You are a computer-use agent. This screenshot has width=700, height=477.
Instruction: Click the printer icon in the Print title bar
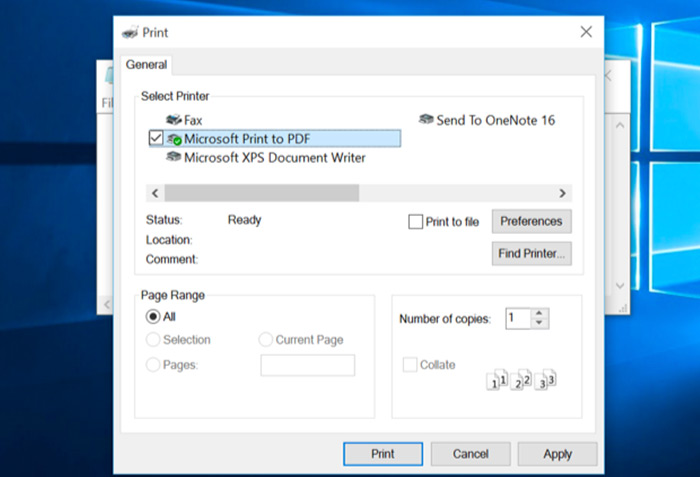point(130,33)
